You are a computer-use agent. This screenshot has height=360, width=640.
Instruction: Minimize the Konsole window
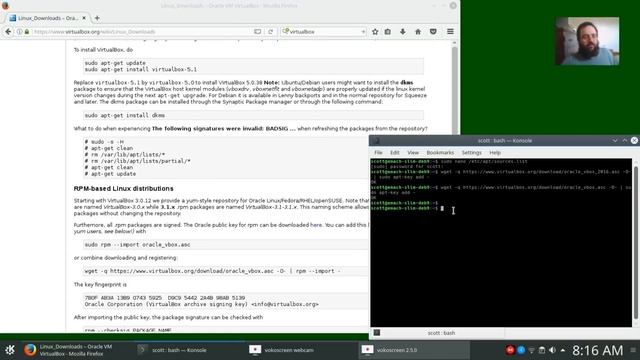point(615,140)
